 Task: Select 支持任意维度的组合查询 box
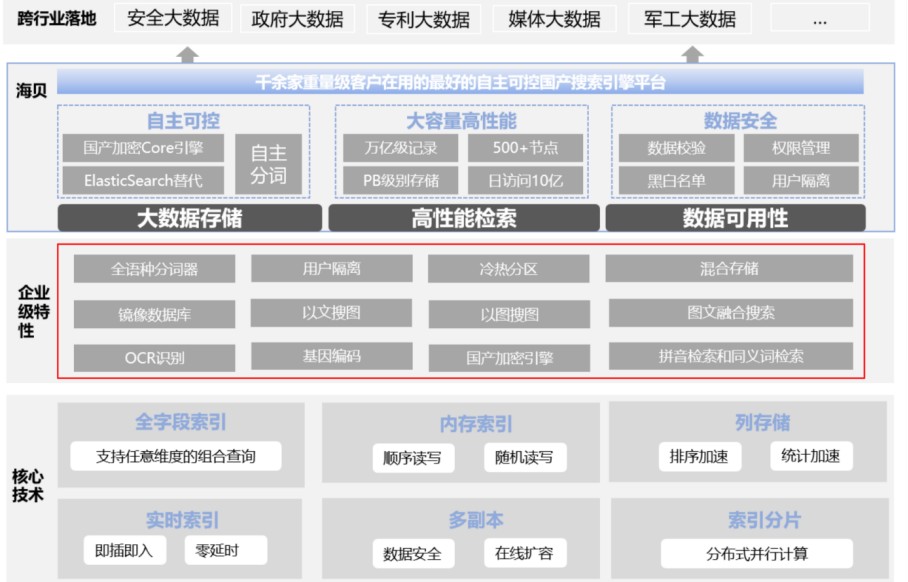click(x=175, y=456)
